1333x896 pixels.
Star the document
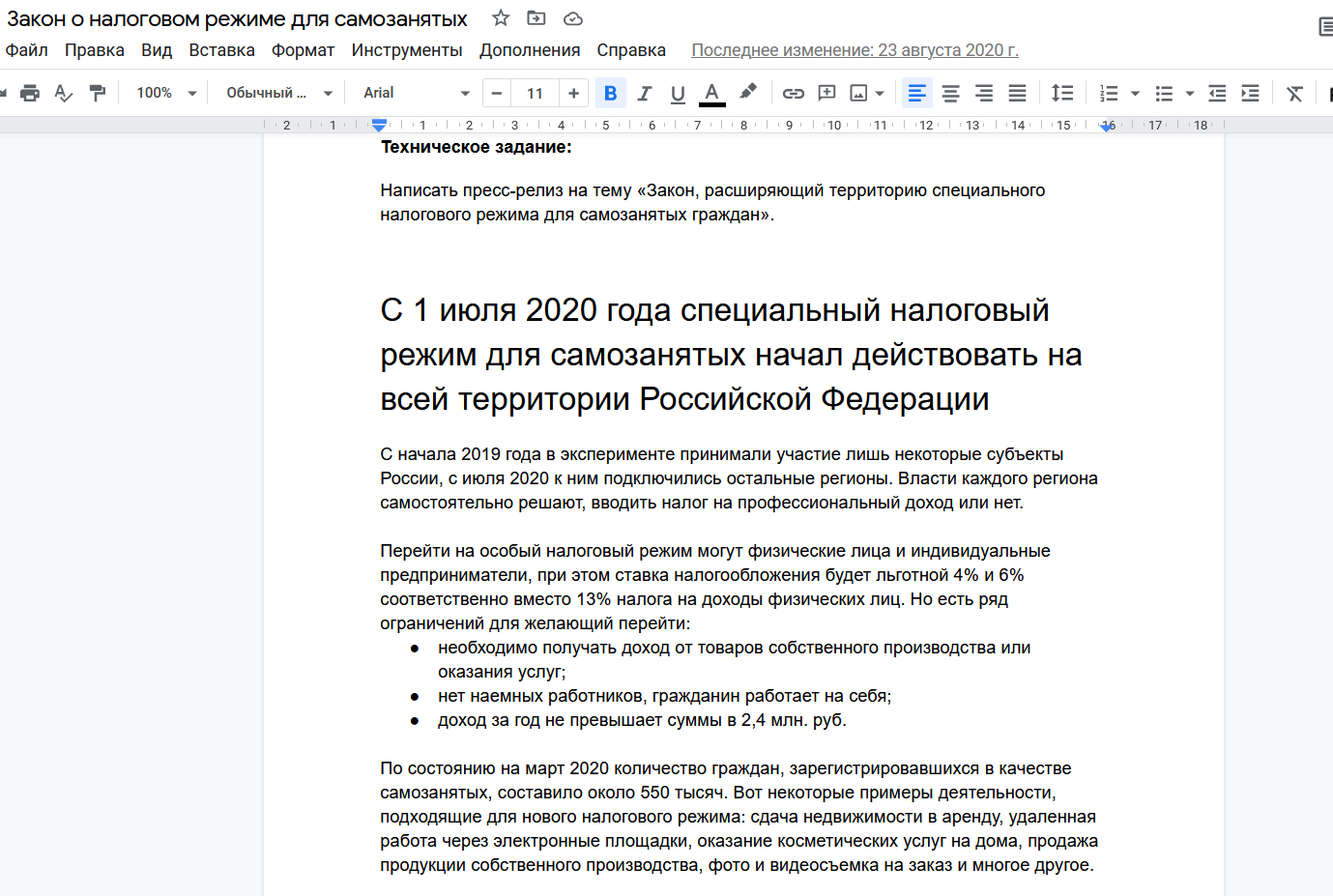pos(500,17)
